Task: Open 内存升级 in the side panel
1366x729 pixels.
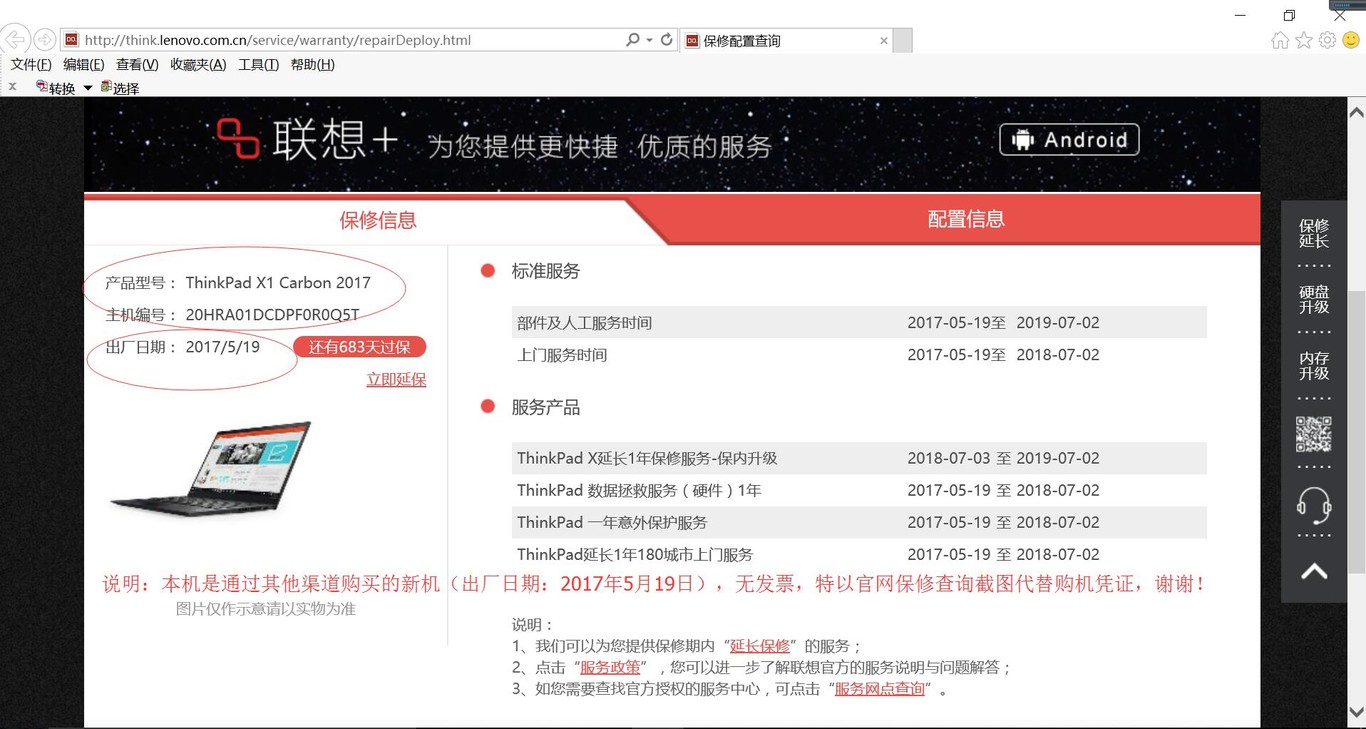Action: coord(1314,366)
